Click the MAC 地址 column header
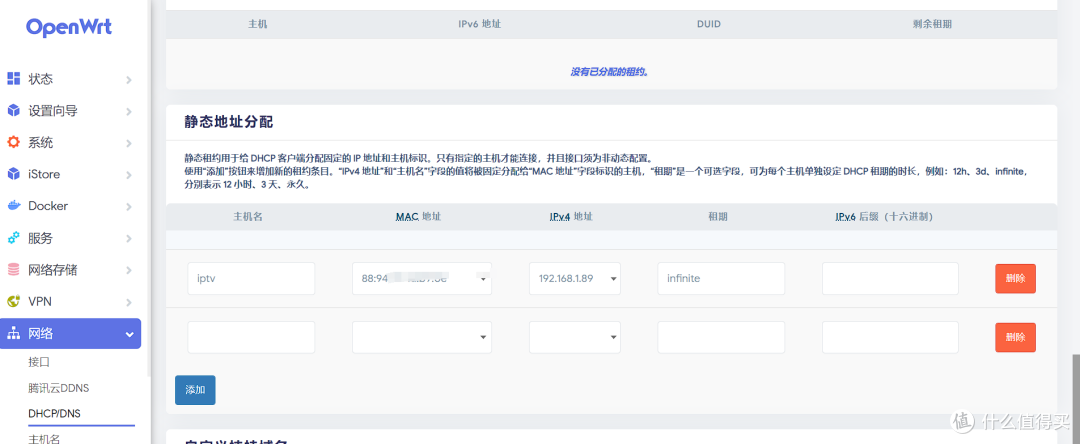The height and width of the screenshot is (444, 1080). click(418, 216)
